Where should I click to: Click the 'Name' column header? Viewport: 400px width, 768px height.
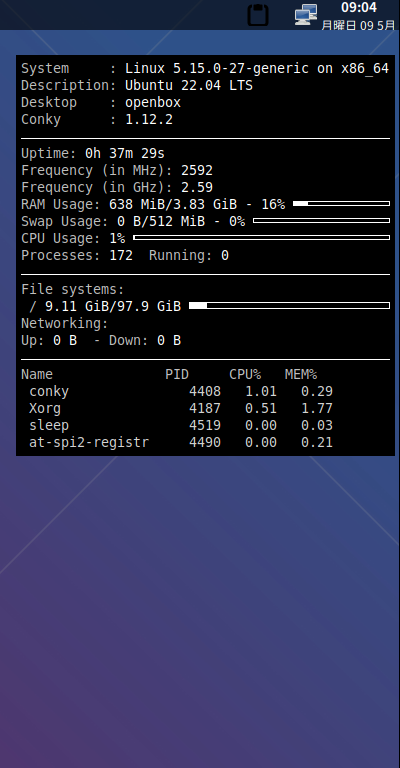point(37,375)
